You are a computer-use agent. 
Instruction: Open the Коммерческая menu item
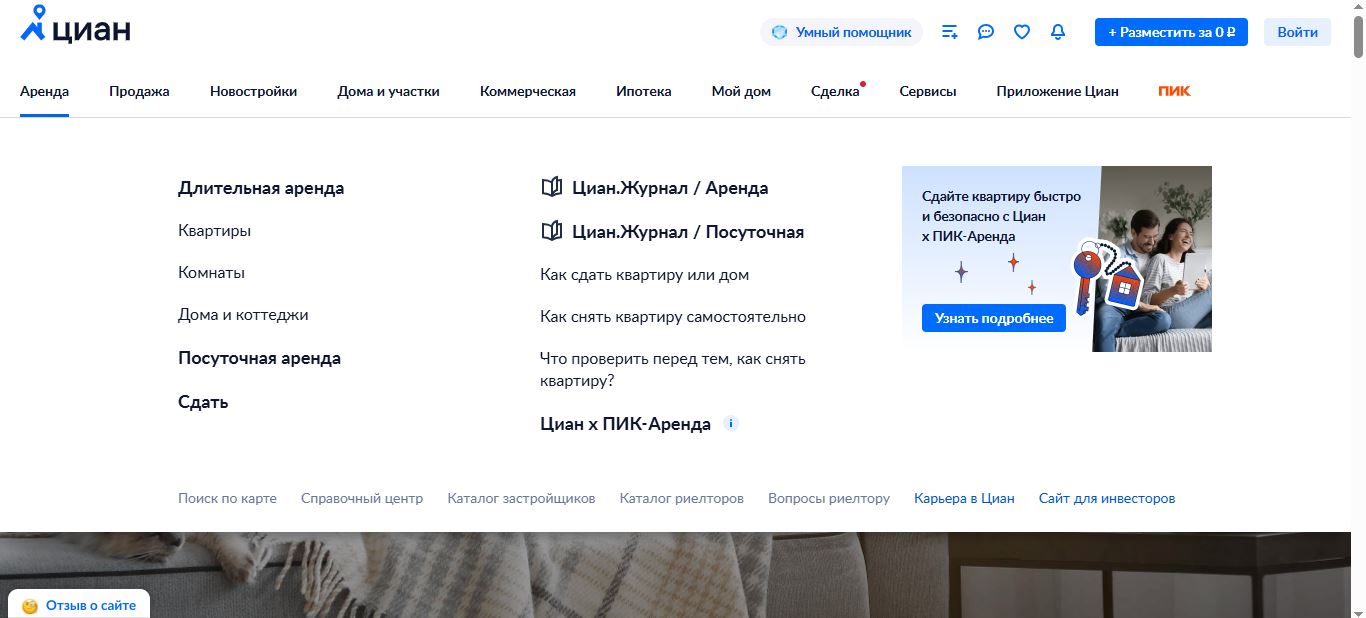(x=528, y=91)
